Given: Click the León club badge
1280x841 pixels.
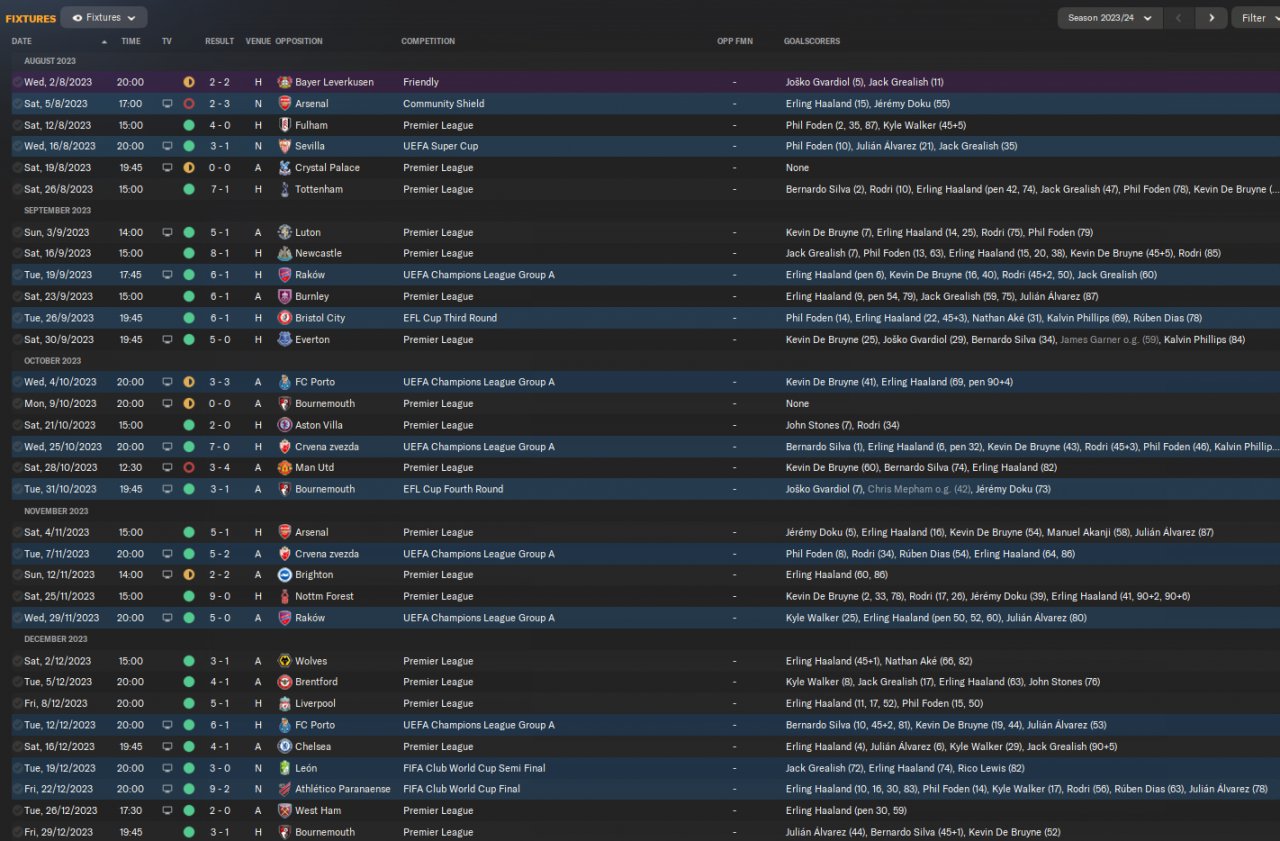Looking at the screenshot, I should tap(285, 768).
